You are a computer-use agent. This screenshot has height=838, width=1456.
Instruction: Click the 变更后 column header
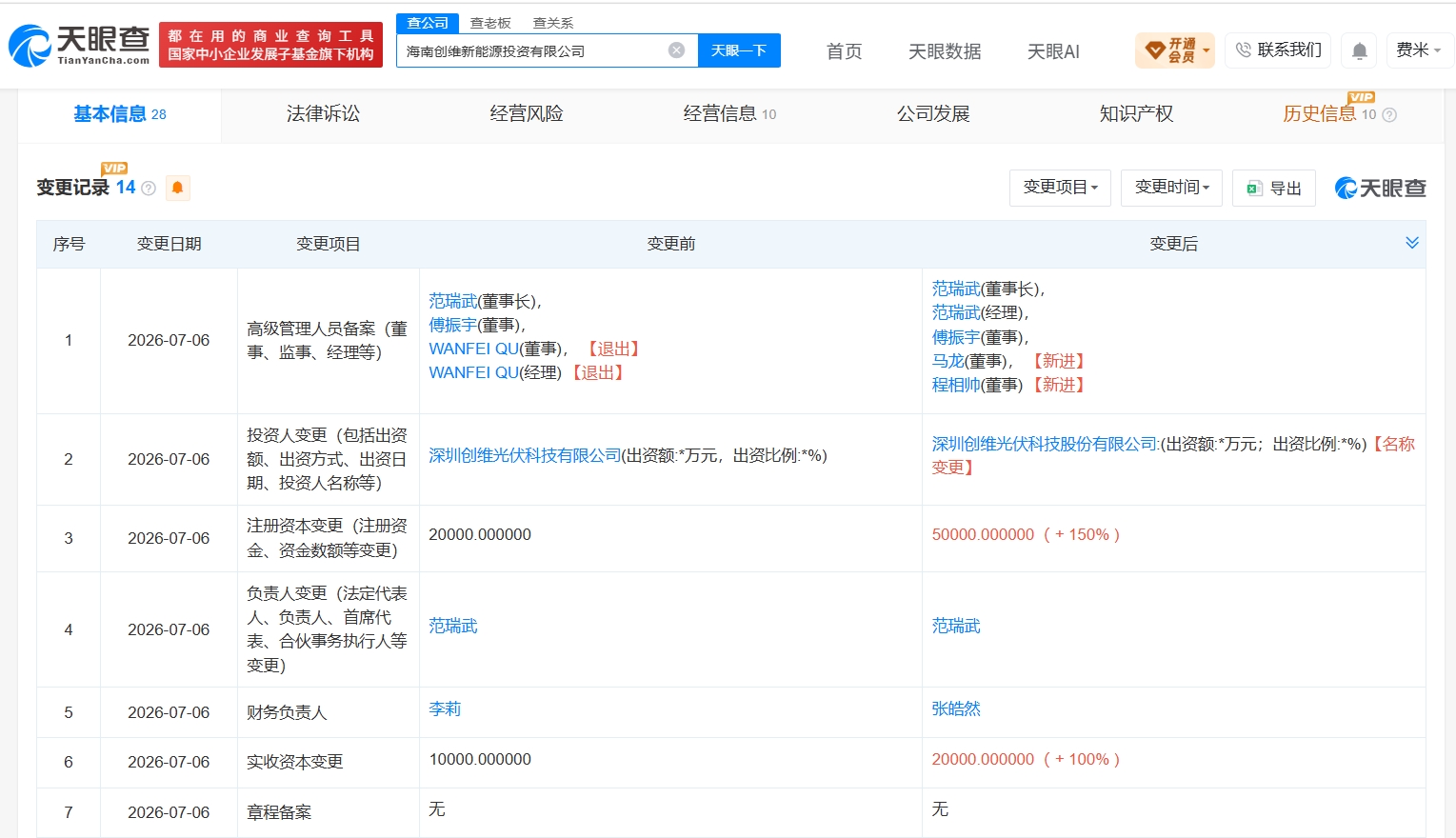[x=1173, y=244]
